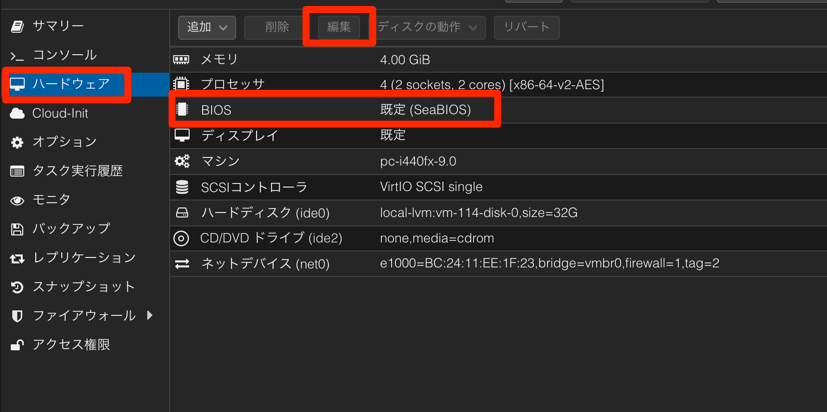This screenshot has height=412, width=827.
Task: Click the Revert (リバート) button
Action: coord(526,28)
